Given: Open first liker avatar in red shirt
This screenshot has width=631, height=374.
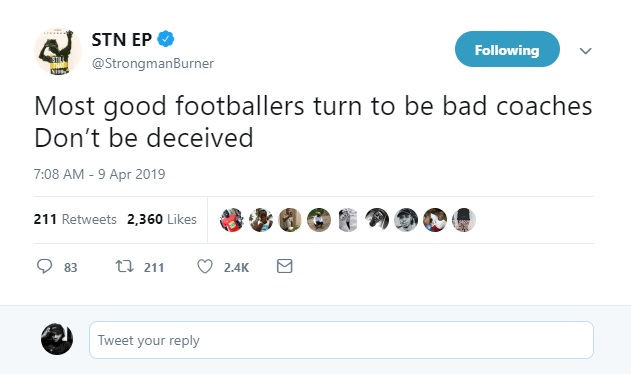Looking at the screenshot, I should 232,220.
